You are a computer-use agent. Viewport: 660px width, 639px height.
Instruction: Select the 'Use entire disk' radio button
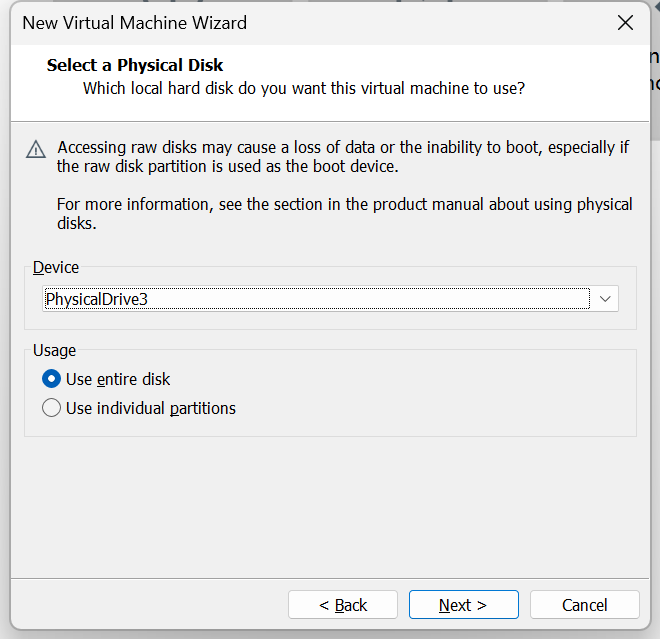pos(52,380)
